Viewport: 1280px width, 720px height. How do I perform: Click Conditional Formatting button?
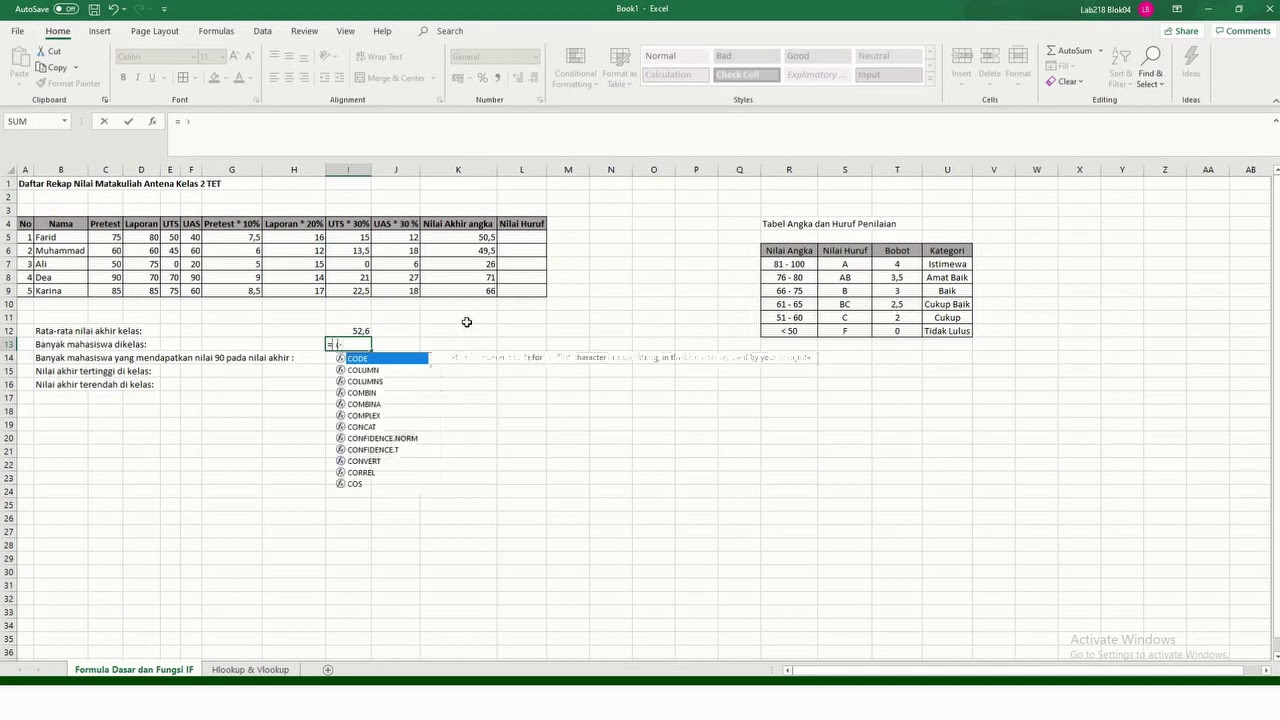click(x=575, y=67)
